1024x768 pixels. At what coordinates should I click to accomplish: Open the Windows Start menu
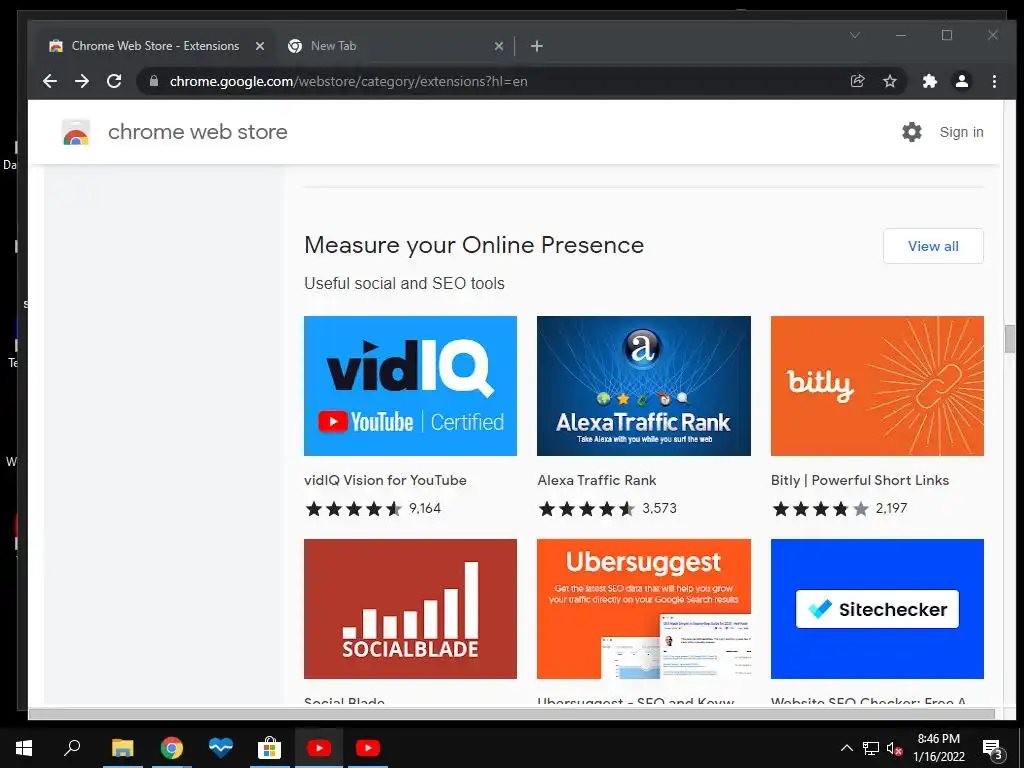tap(24, 748)
